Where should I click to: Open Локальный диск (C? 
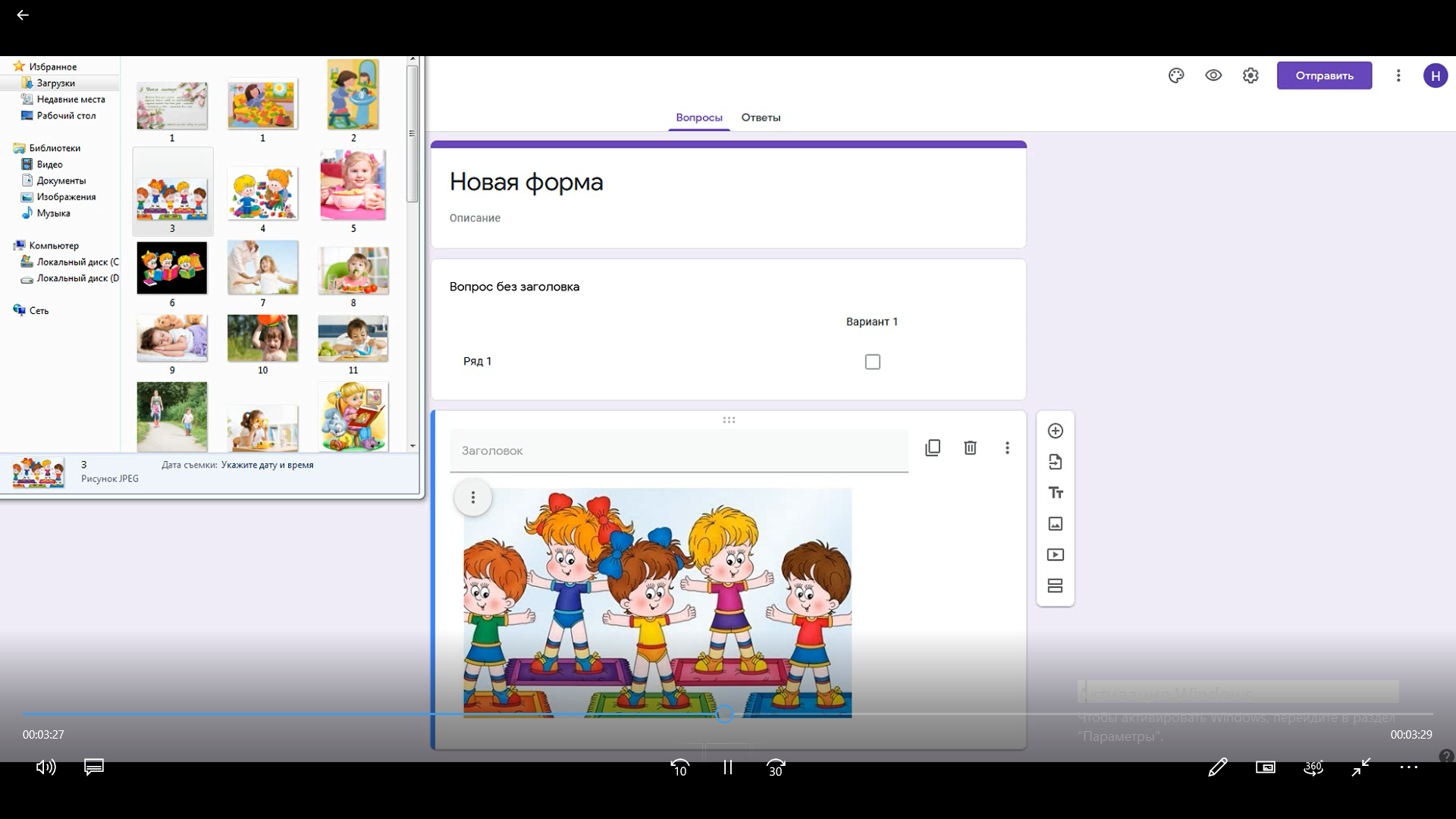[x=77, y=262]
